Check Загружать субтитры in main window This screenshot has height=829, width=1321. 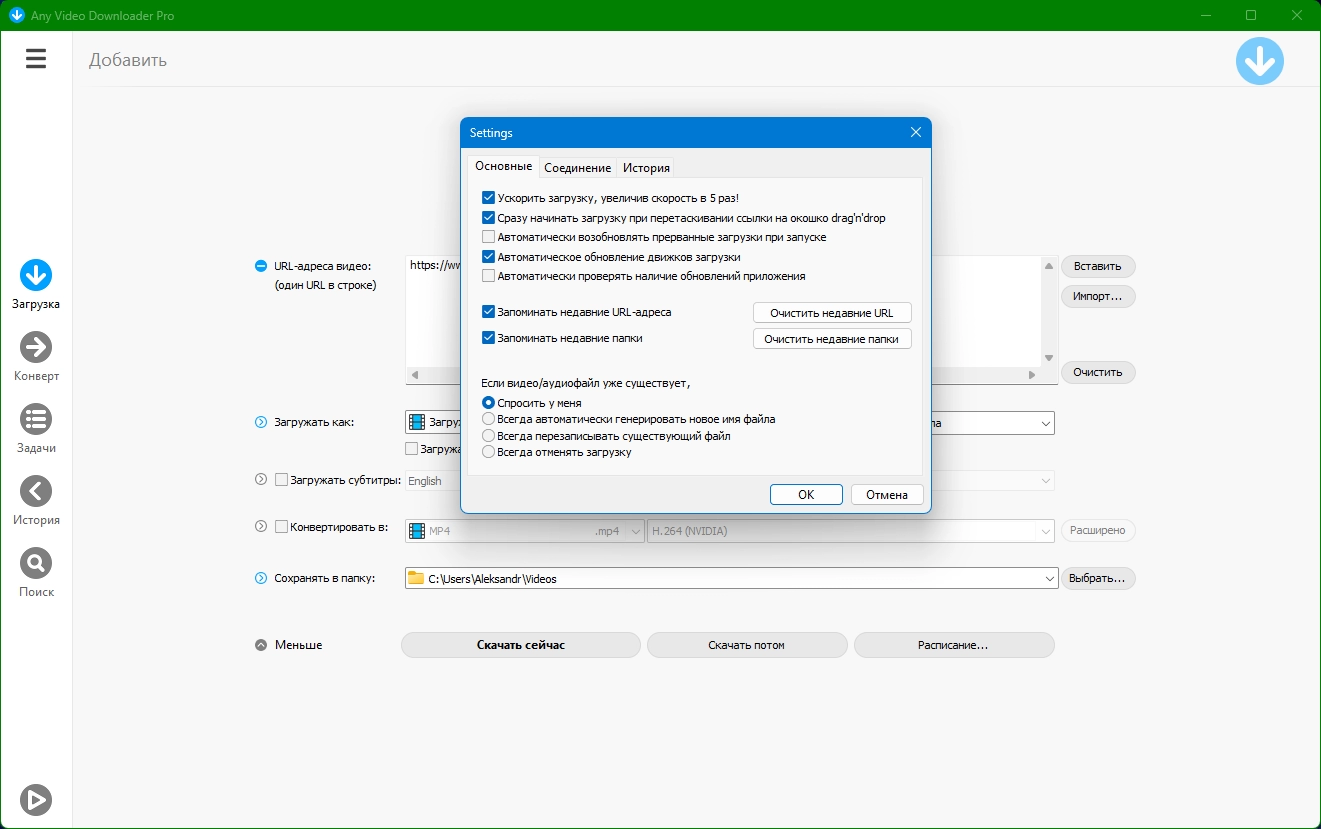[281, 480]
